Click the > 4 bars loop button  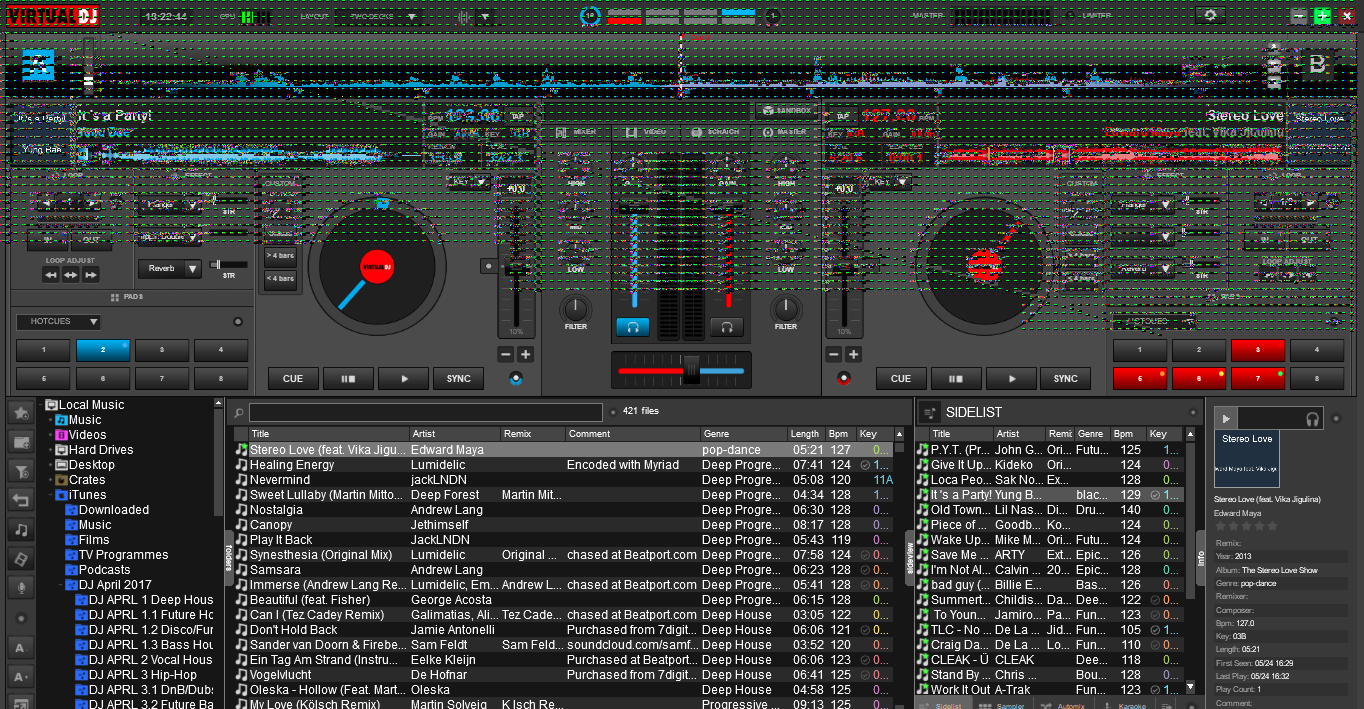click(x=280, y=255)
